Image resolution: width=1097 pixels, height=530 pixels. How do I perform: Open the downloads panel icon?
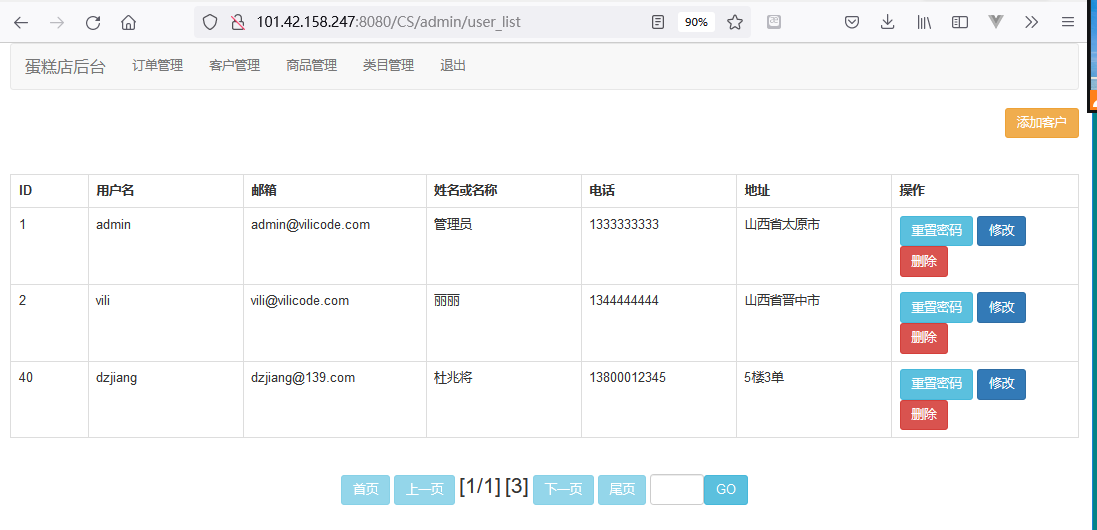(x=887, y=22)
